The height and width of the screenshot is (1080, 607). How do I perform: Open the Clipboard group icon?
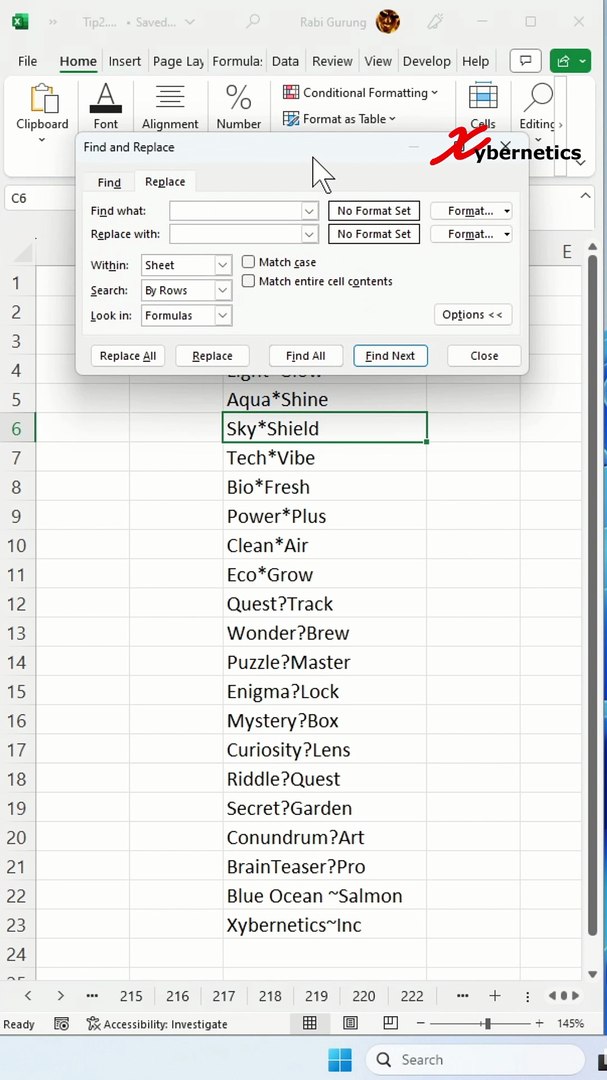tap(42, 107)
